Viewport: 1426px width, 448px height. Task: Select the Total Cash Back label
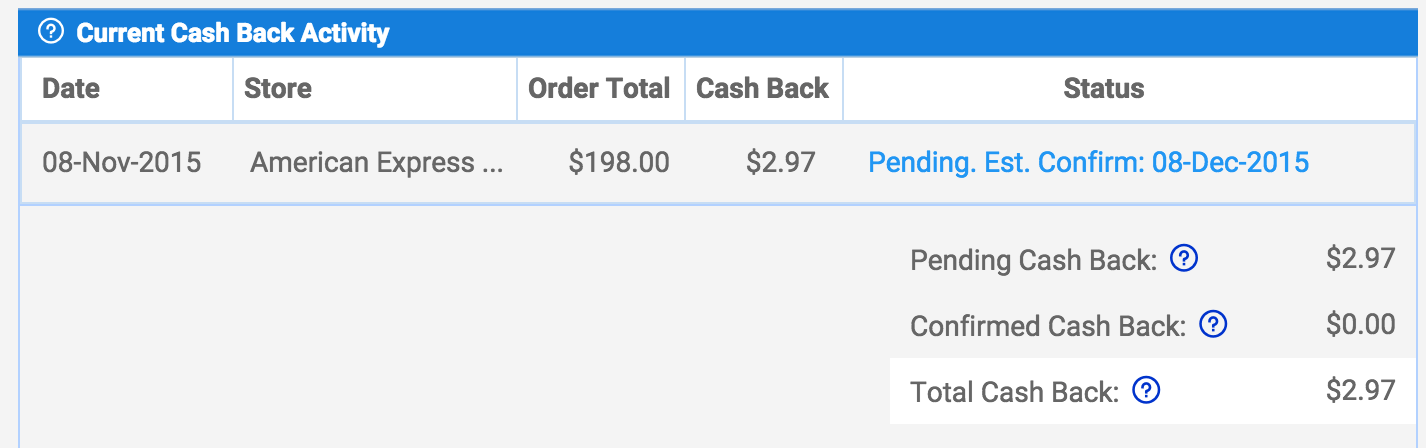(x=1014, y=392)
